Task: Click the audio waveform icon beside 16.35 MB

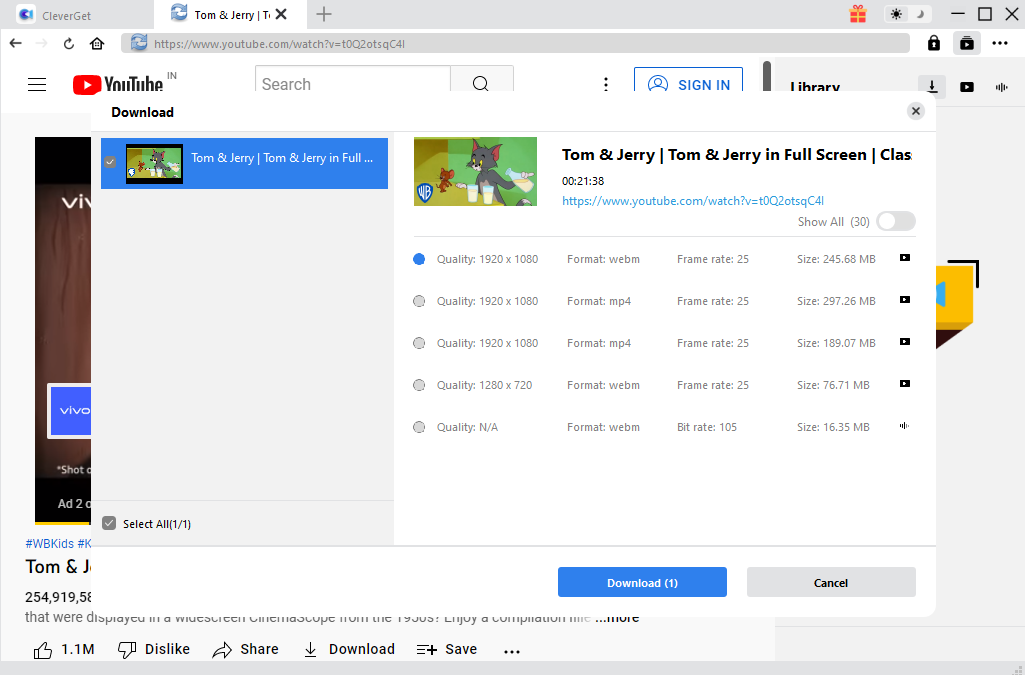Action: [905, 425]
